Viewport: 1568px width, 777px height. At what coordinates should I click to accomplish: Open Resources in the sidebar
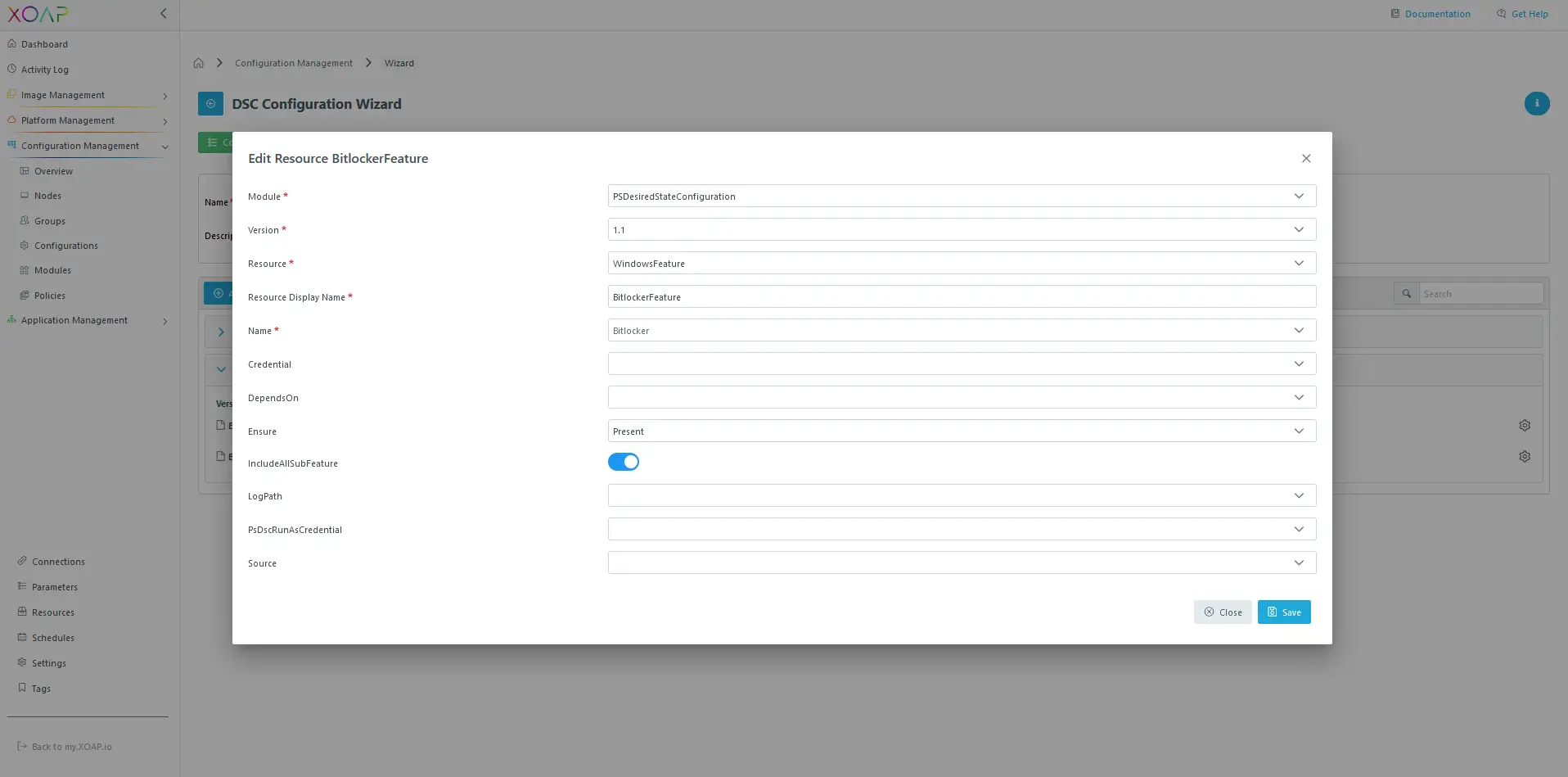[x=53, y=612]
